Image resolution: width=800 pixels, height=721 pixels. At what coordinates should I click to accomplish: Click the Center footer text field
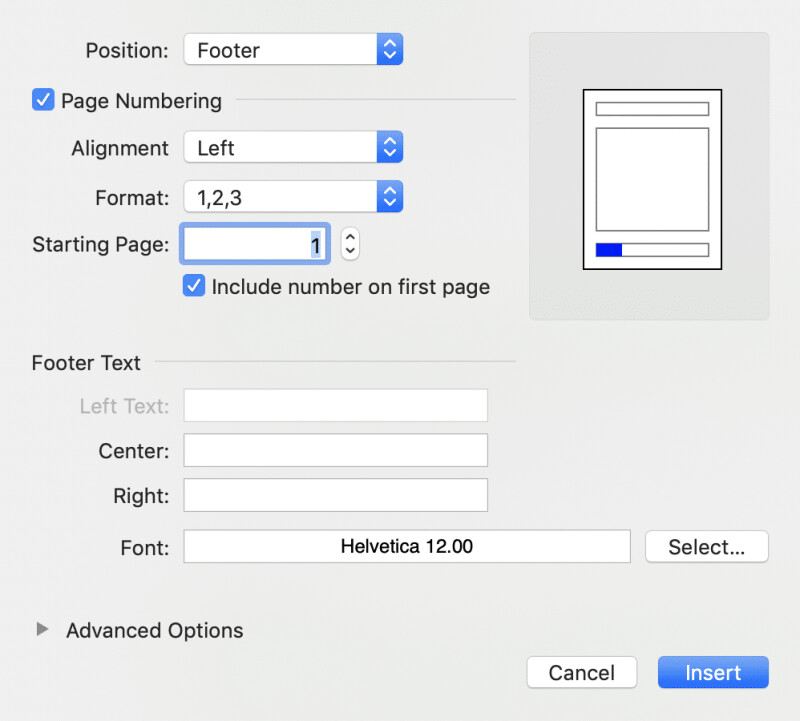(335, 450)
